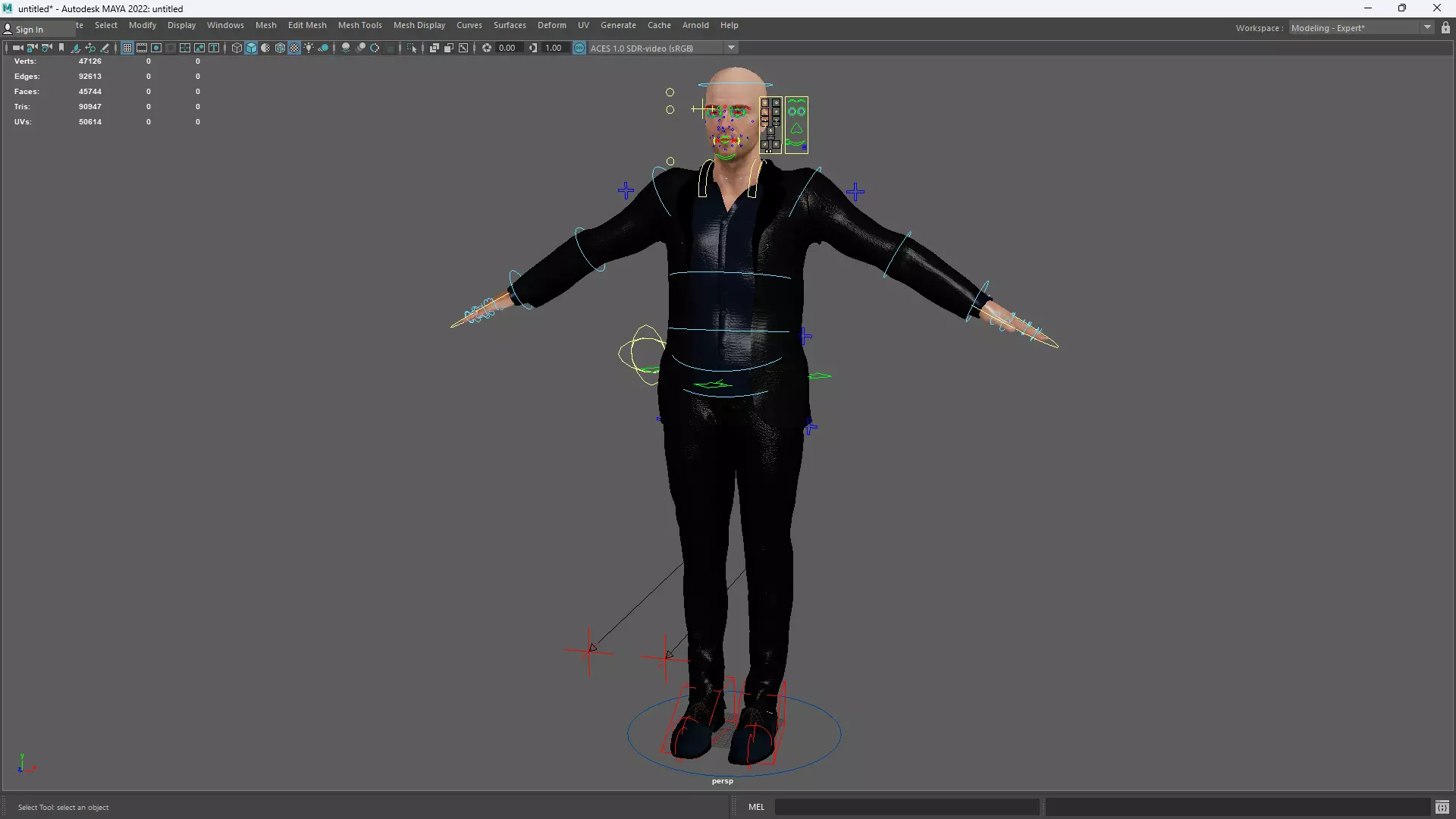Screen dimensions: 1456x819
Task: Switch the viewport to Wireframe shading
Action: [237, 48]
